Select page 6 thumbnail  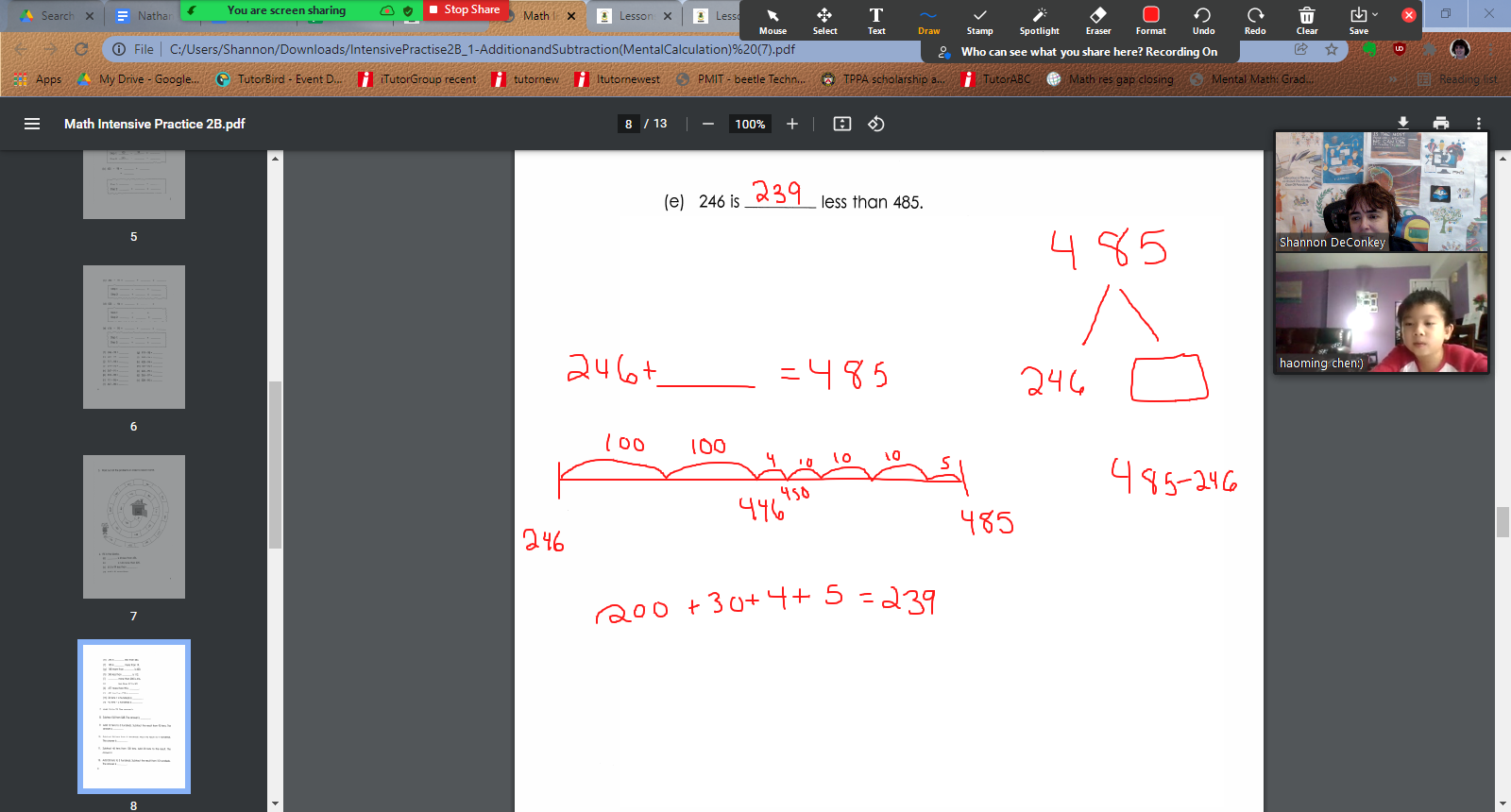134,337
